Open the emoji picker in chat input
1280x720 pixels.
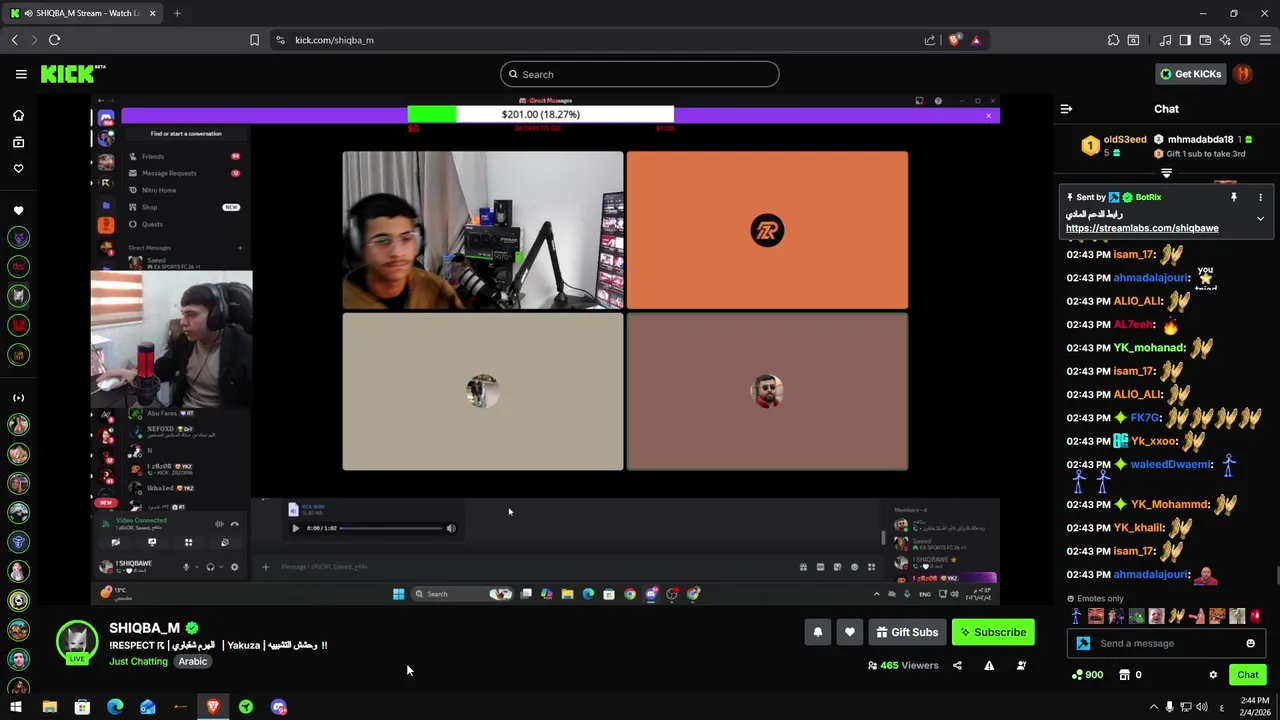[x=1250, y=643]
